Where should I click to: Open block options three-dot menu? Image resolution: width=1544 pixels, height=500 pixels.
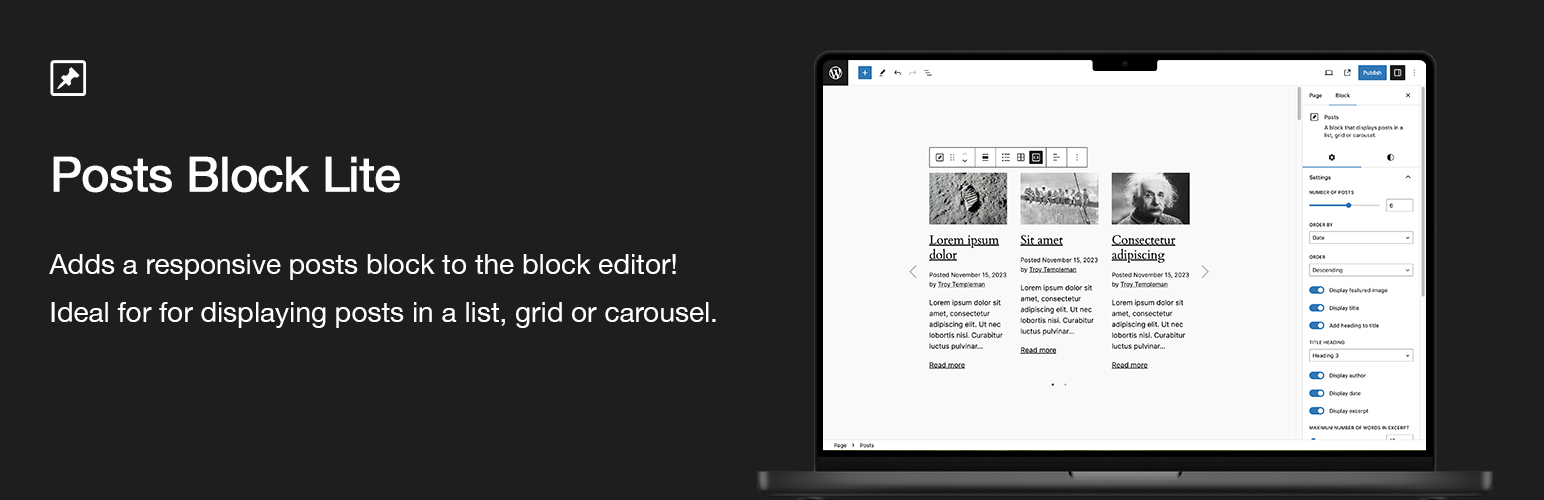[x=1077, y=157]
